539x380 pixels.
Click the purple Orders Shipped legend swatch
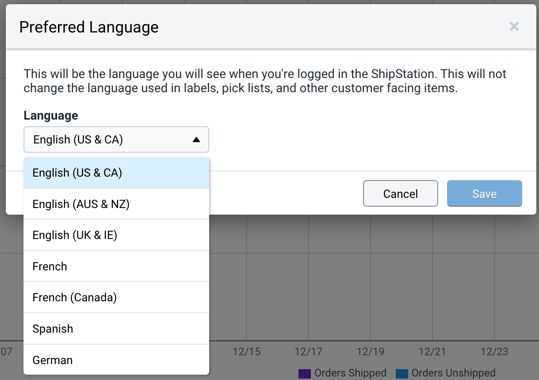(305, 373)
